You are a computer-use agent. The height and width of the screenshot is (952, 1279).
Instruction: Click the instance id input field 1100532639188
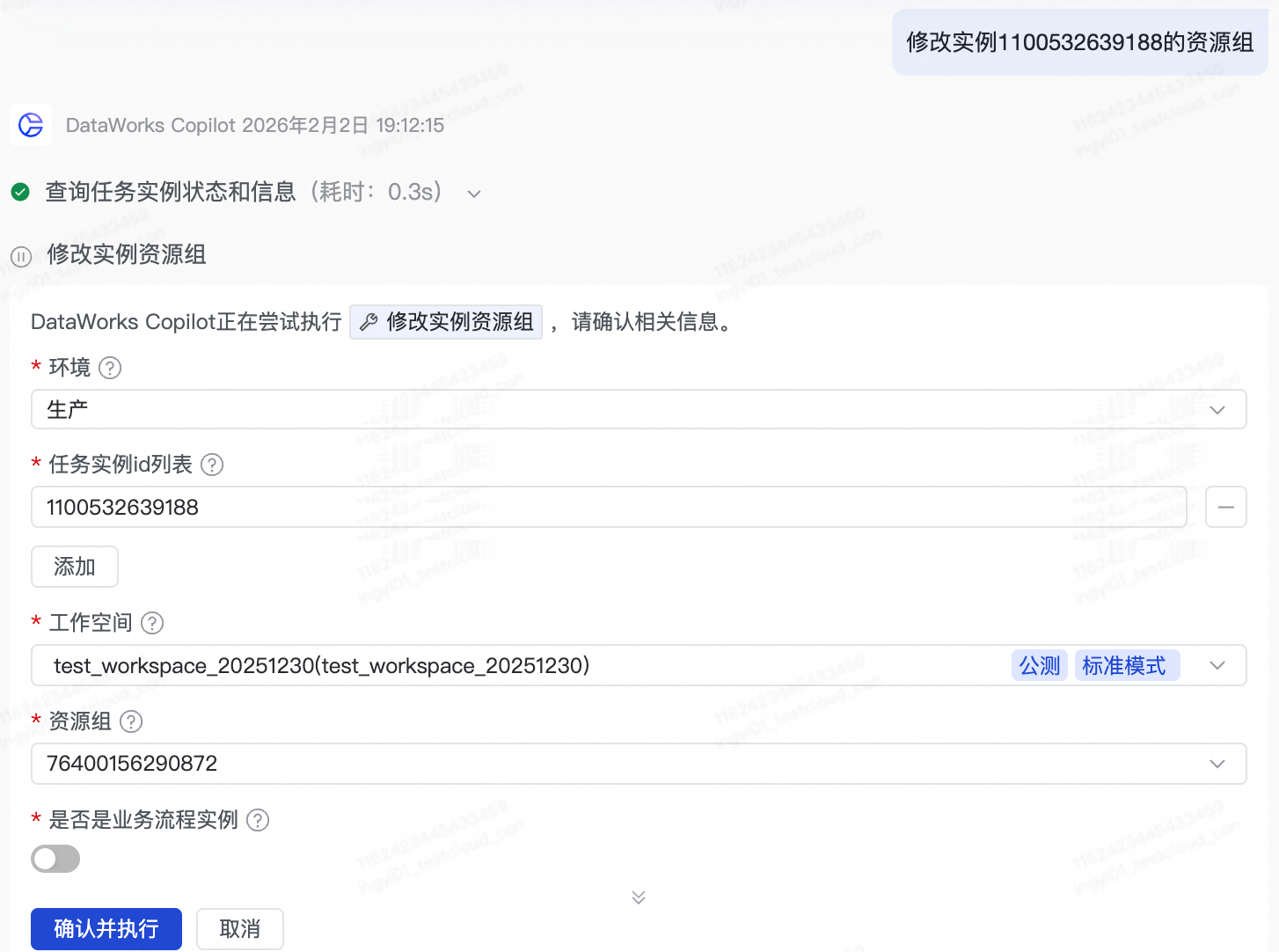[609, 507]
